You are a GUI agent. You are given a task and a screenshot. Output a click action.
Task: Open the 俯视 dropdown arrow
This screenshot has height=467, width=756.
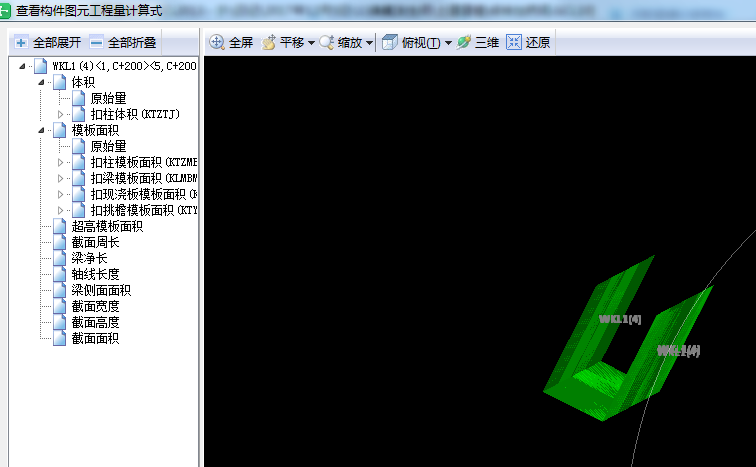[448, 43]
